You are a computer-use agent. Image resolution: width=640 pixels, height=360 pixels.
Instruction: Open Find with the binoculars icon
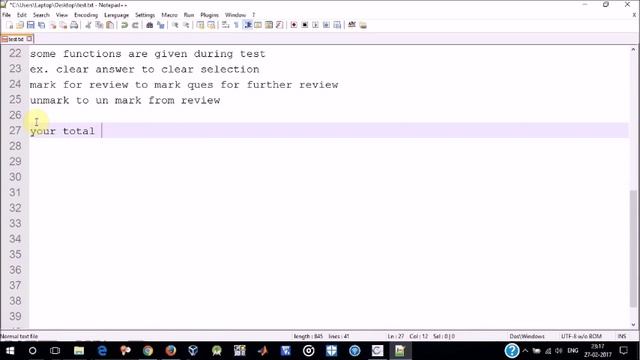(150, 25)
